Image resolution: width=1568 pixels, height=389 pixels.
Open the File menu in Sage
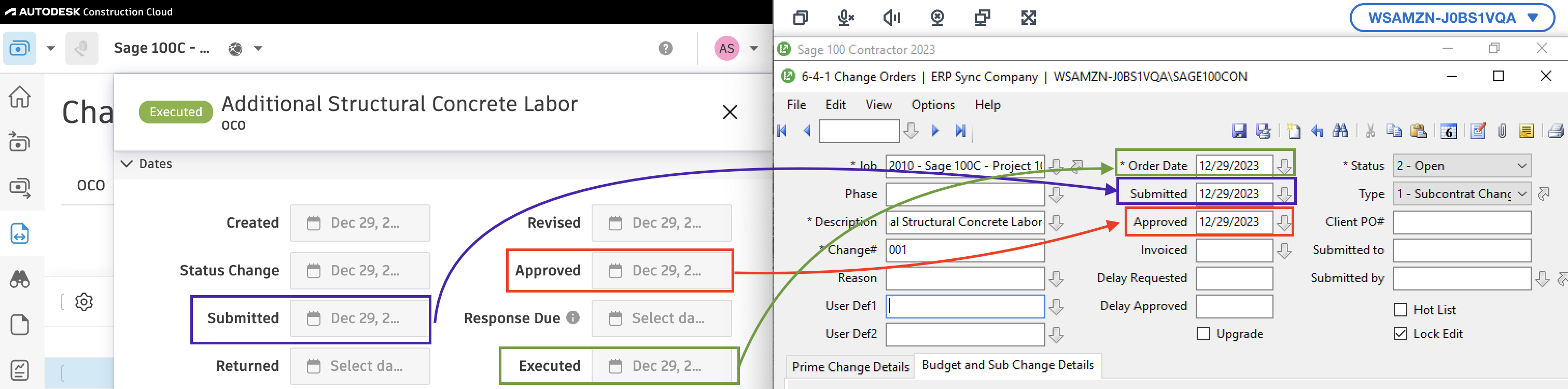pyautogui.click(x=796, y=105)
